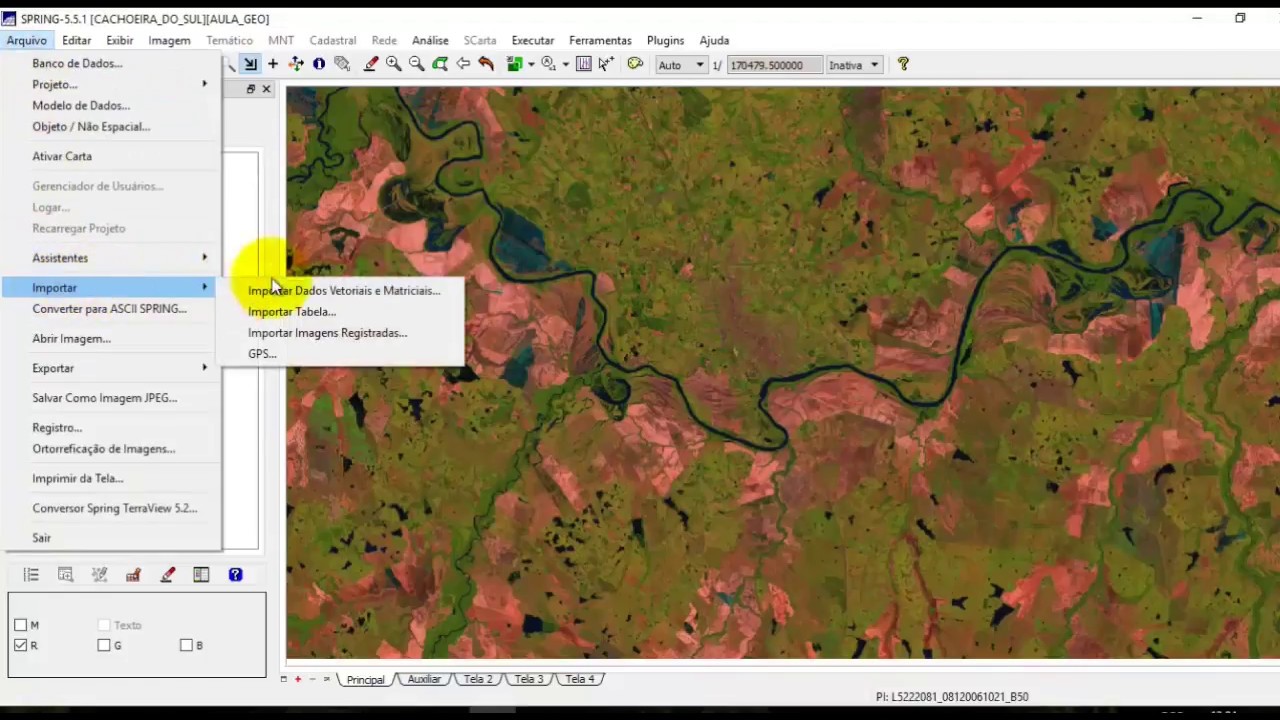Toggle the M band checkbox
Screen dimensions: 1280x720
[x=20, y=625]
